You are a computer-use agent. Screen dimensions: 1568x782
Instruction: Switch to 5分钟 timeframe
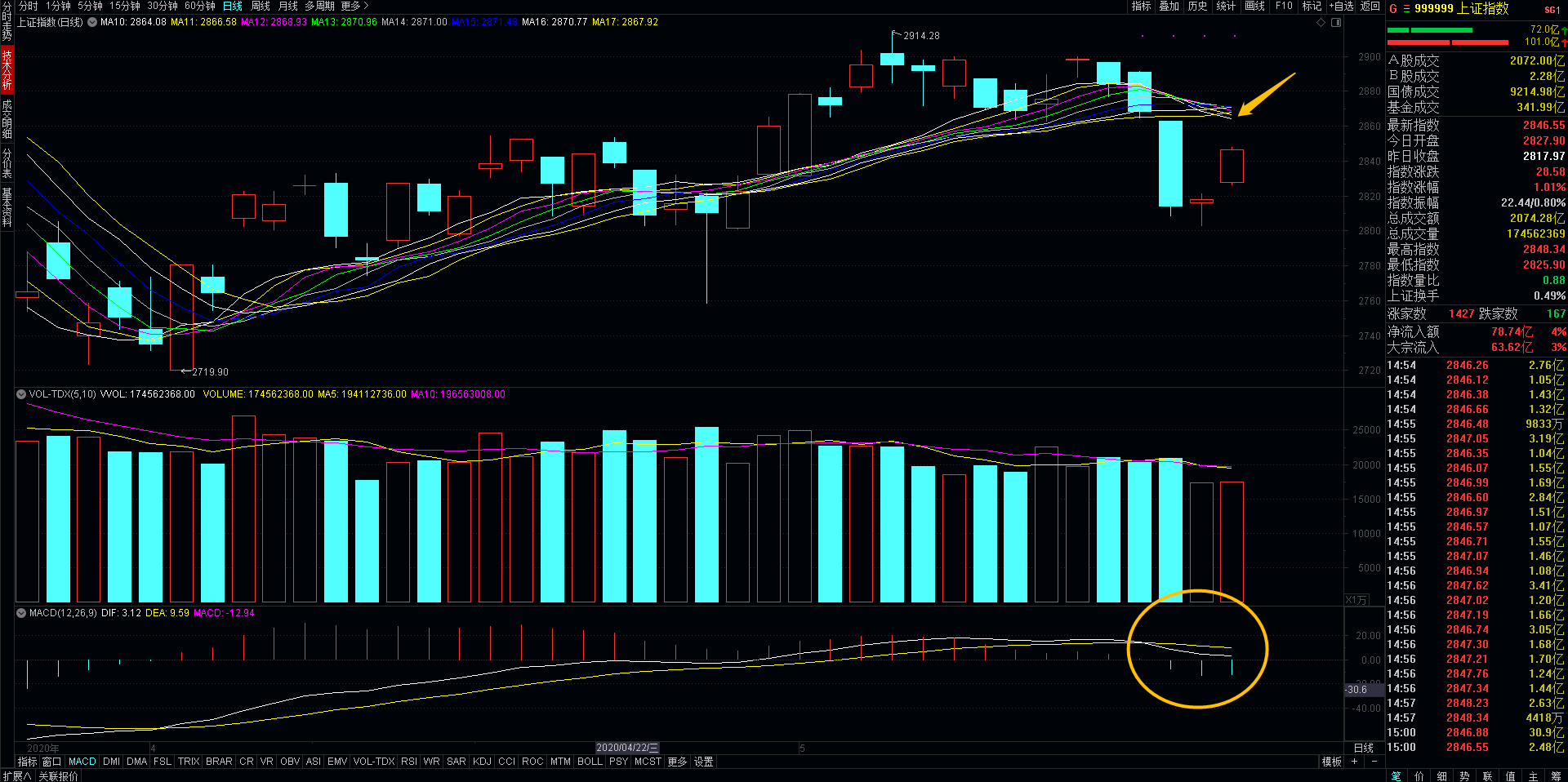[90, 6]
